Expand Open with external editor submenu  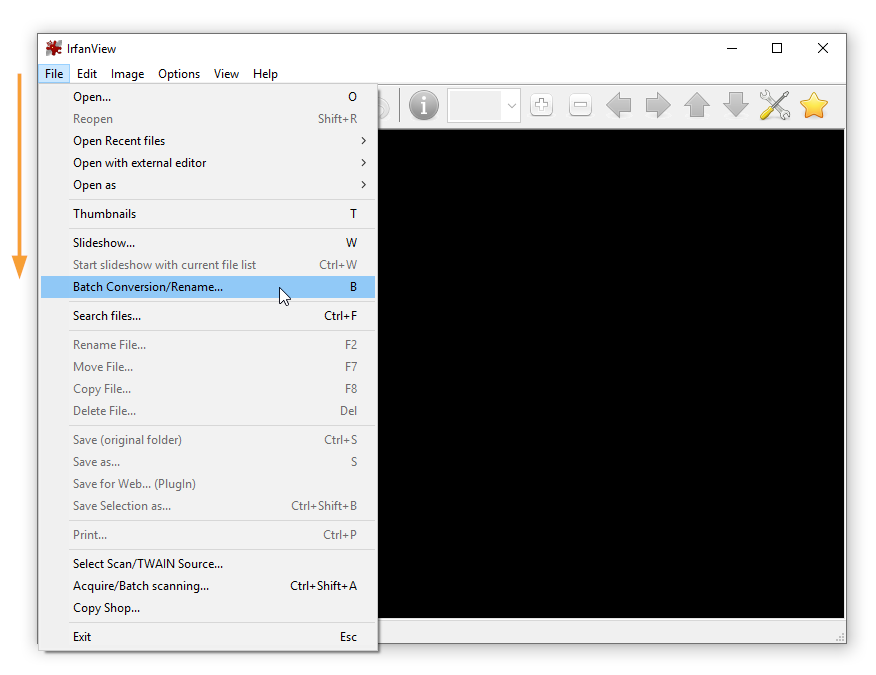click(208, 163)
